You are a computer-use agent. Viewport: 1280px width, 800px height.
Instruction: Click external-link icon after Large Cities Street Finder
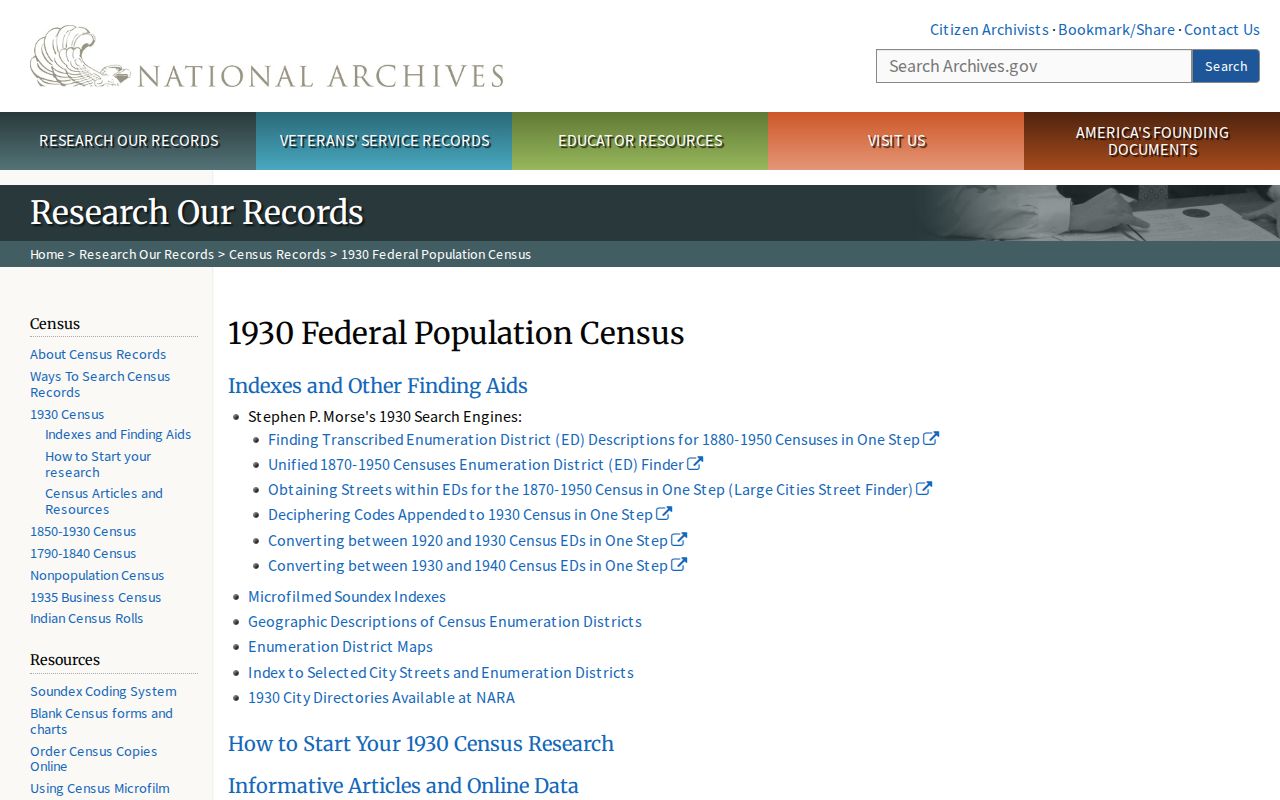(924, 488)
